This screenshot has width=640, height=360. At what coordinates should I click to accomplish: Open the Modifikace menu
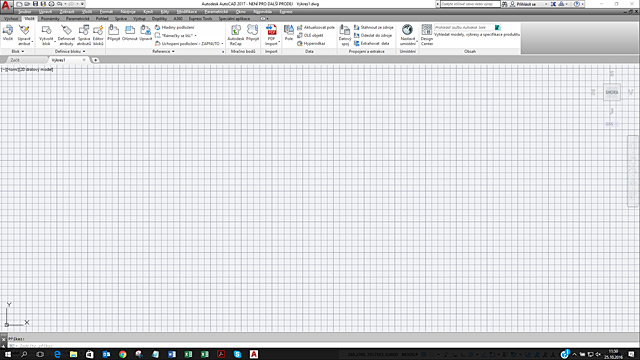(x=187, y=12)
